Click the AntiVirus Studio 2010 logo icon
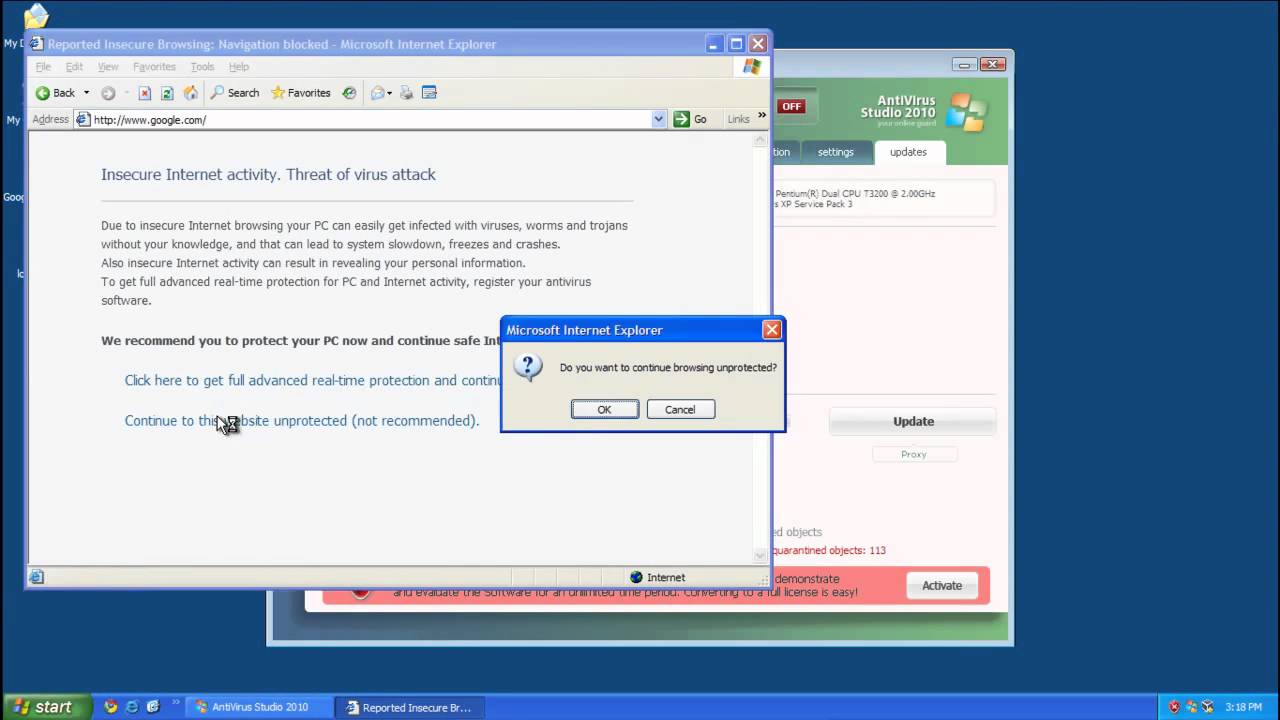This screenshot has height=720, width=1280. (966, 112)
